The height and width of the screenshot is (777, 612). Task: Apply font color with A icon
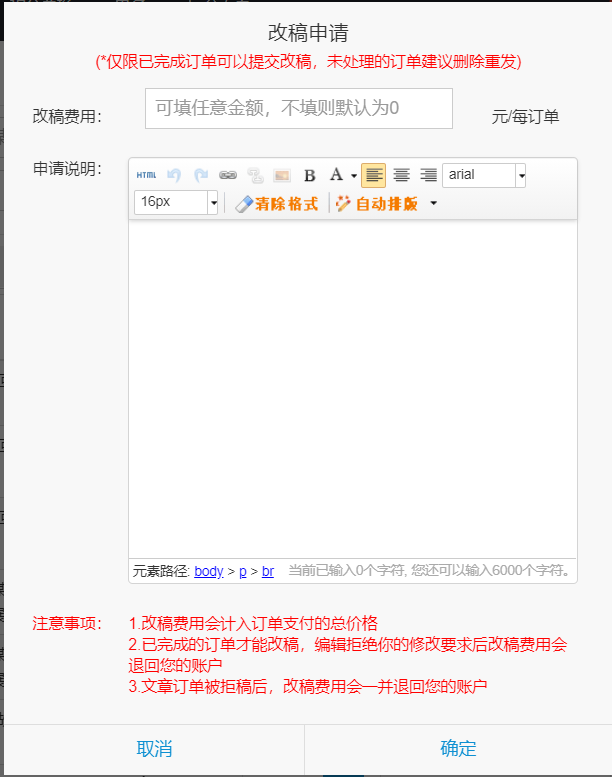(x=336, y=175)
